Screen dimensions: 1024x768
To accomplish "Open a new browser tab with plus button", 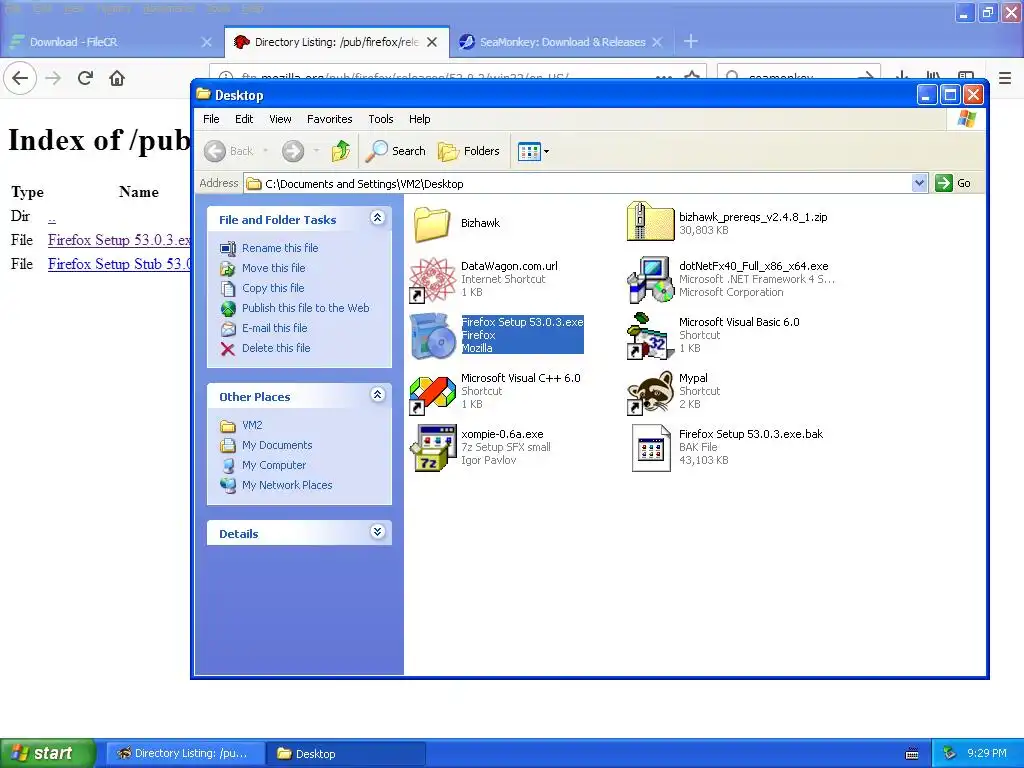I will point(690,42).
